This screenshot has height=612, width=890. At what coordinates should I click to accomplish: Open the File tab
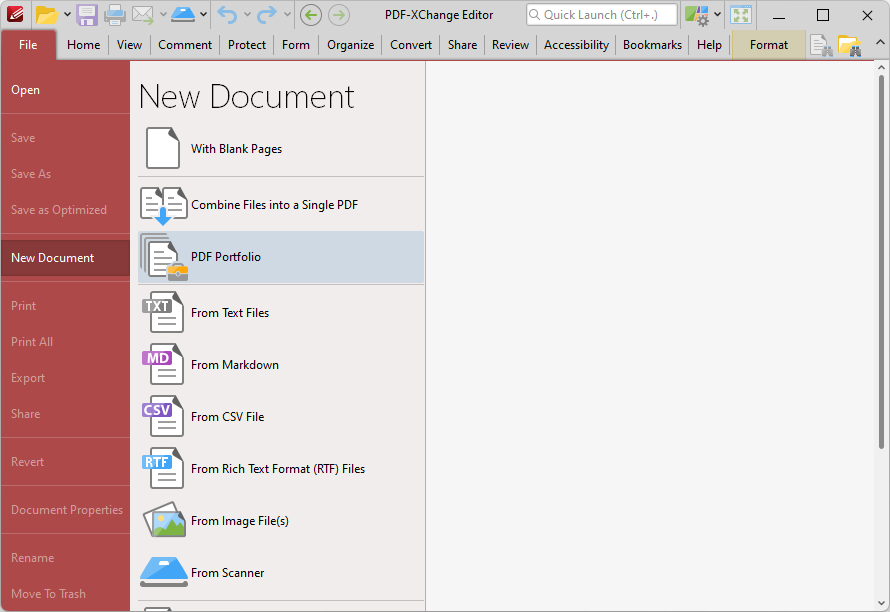pos(28,45)
